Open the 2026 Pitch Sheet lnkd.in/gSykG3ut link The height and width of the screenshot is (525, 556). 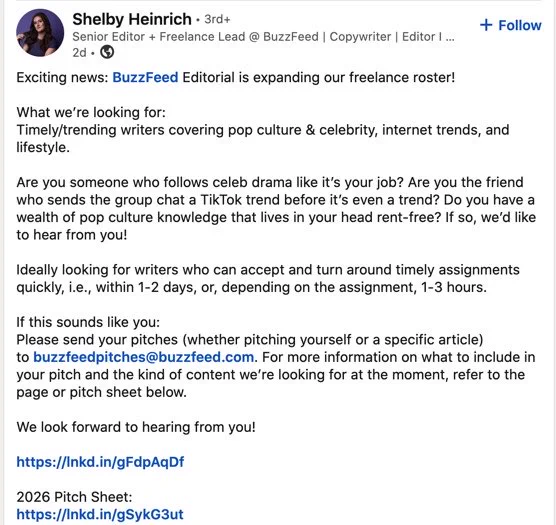click(x=100, y=514)
